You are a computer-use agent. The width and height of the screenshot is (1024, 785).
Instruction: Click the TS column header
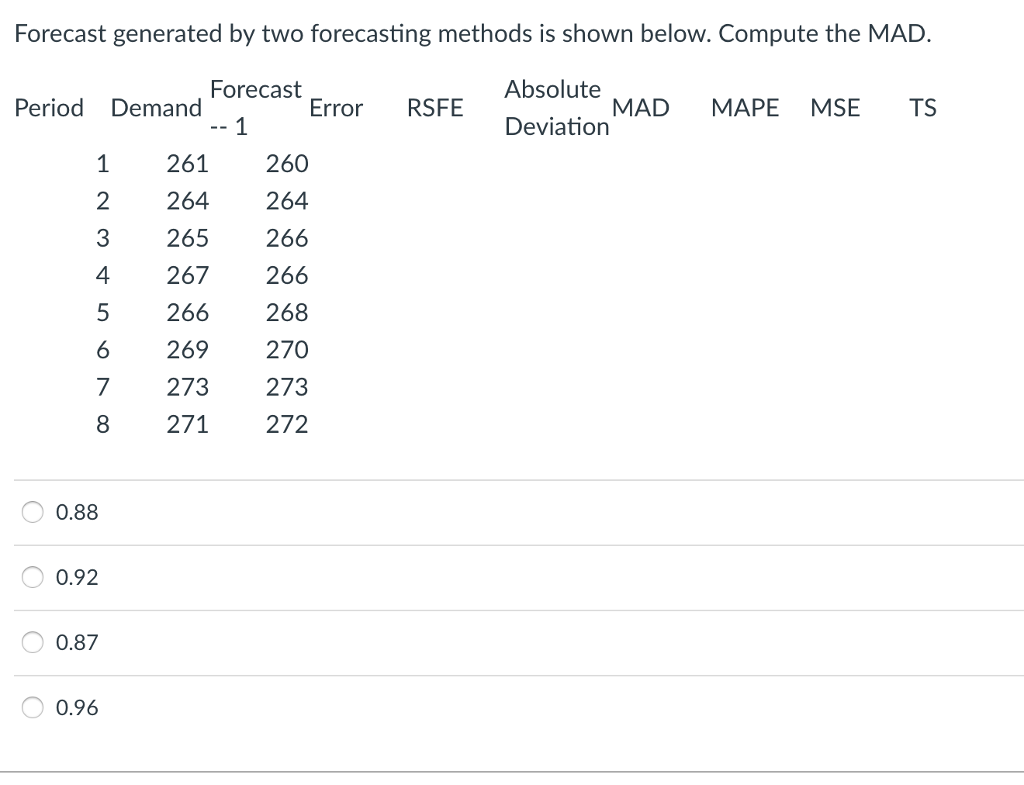click(x=923, y=108)
